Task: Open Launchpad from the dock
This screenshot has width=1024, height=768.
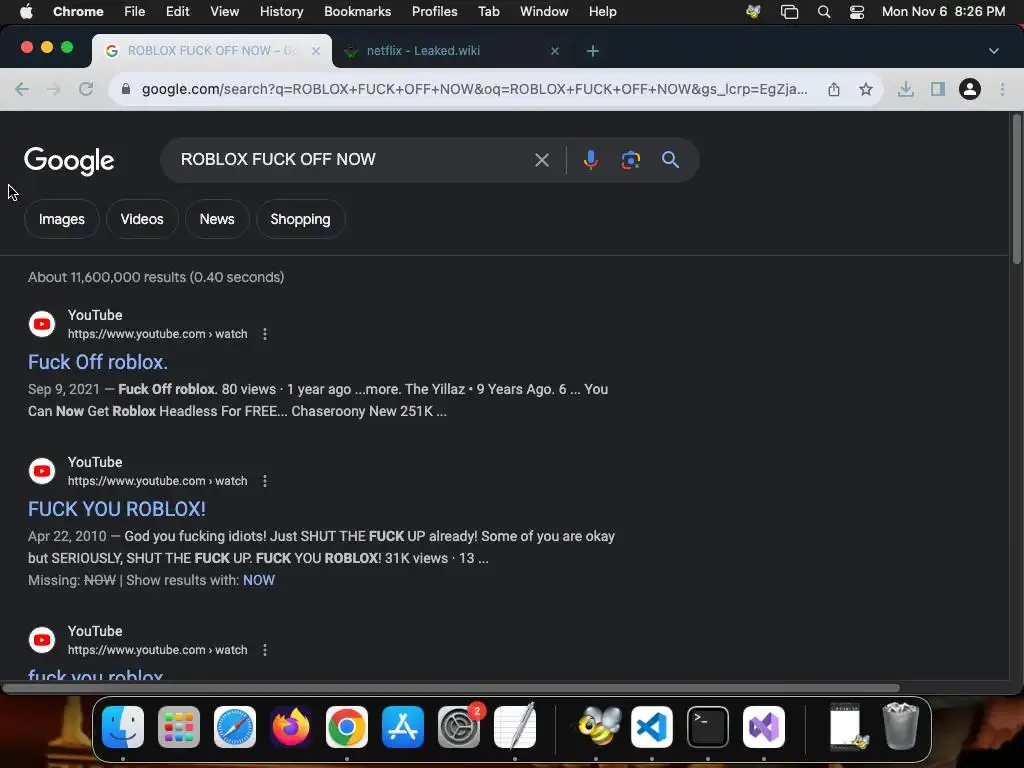Action: (179, 727)
